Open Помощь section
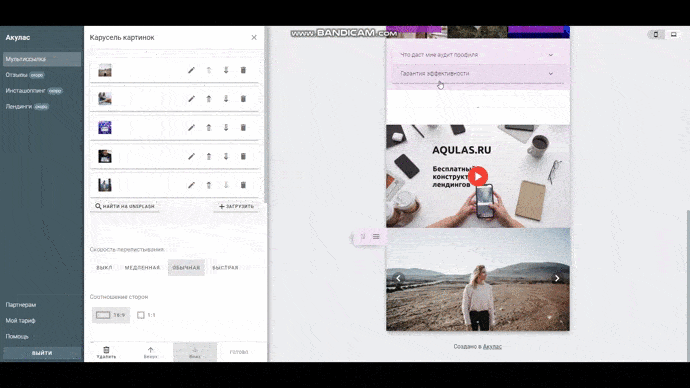Image resolution: width=690 pixels, height=388 pixels. click(17, 336)
